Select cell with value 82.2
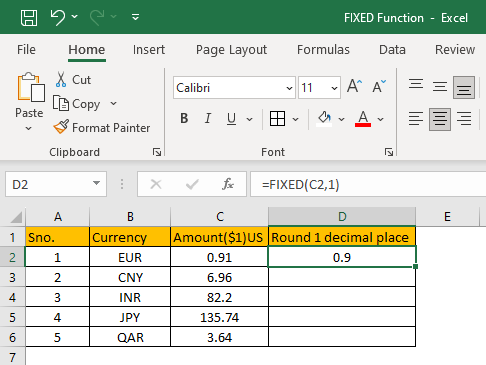486x365 pixels. click(x=219, y=297)
